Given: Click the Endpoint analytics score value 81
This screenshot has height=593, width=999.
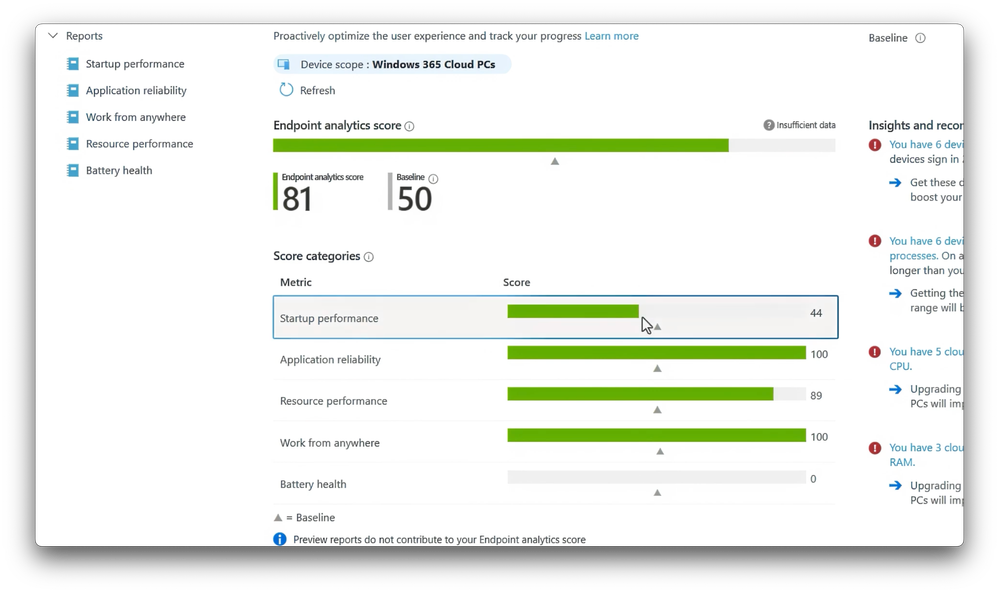Looking at the screenshot, I should click(x=297, y=199).
